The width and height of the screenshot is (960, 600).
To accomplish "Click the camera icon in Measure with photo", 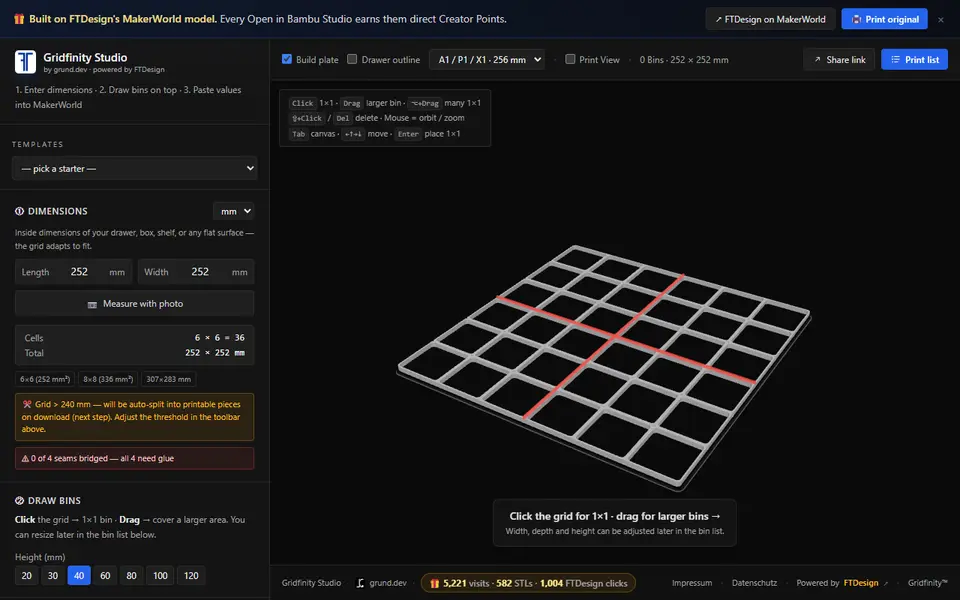I will (x=92, y=304).
